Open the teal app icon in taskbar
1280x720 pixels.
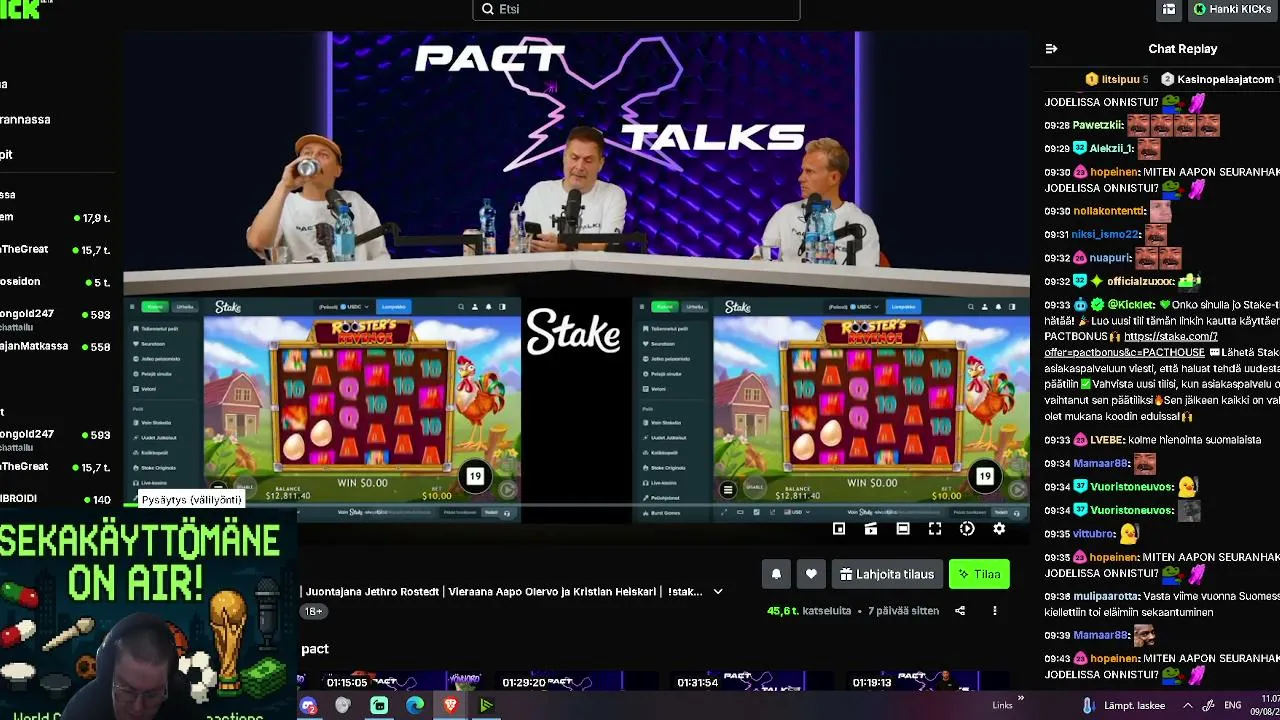tap(379, 705)
